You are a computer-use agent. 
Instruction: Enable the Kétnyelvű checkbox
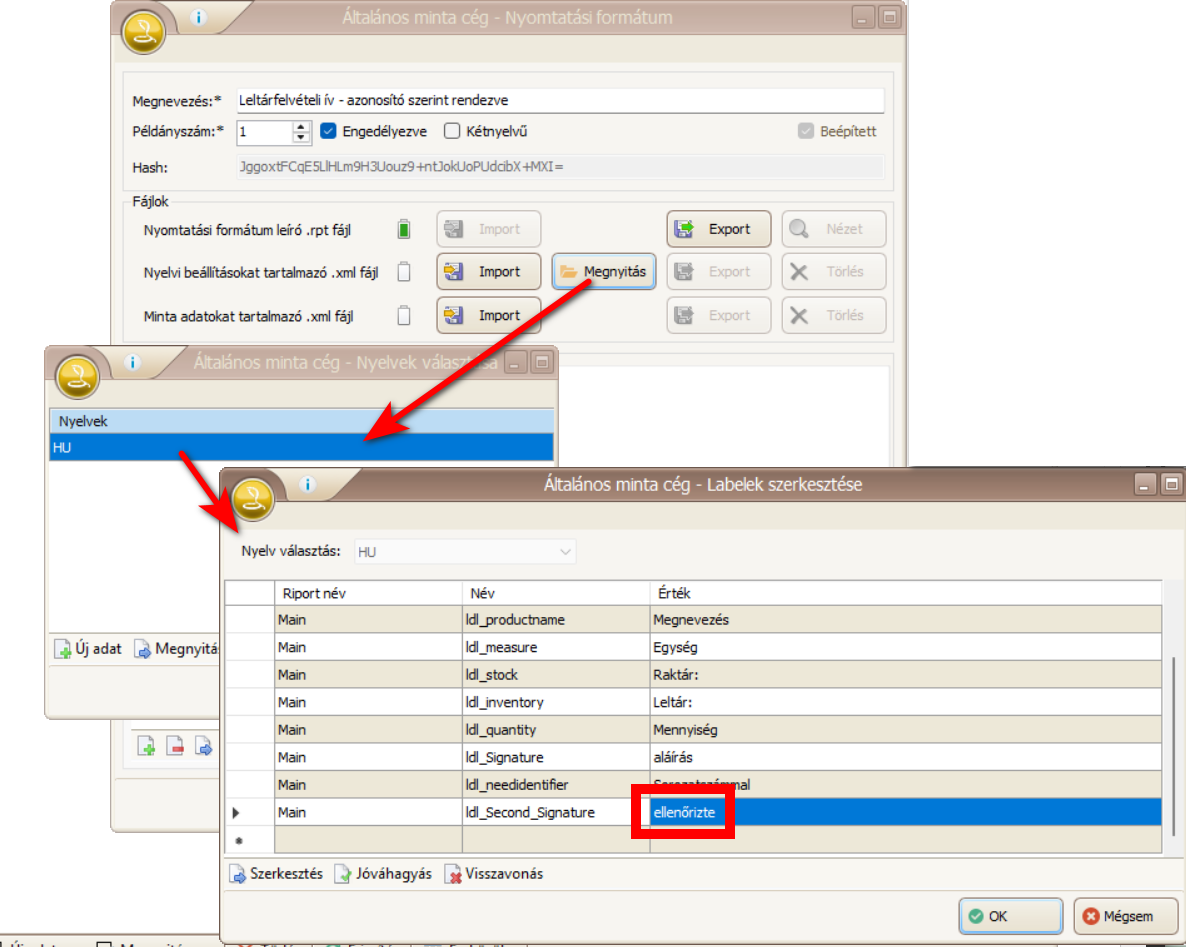[452, 131]
